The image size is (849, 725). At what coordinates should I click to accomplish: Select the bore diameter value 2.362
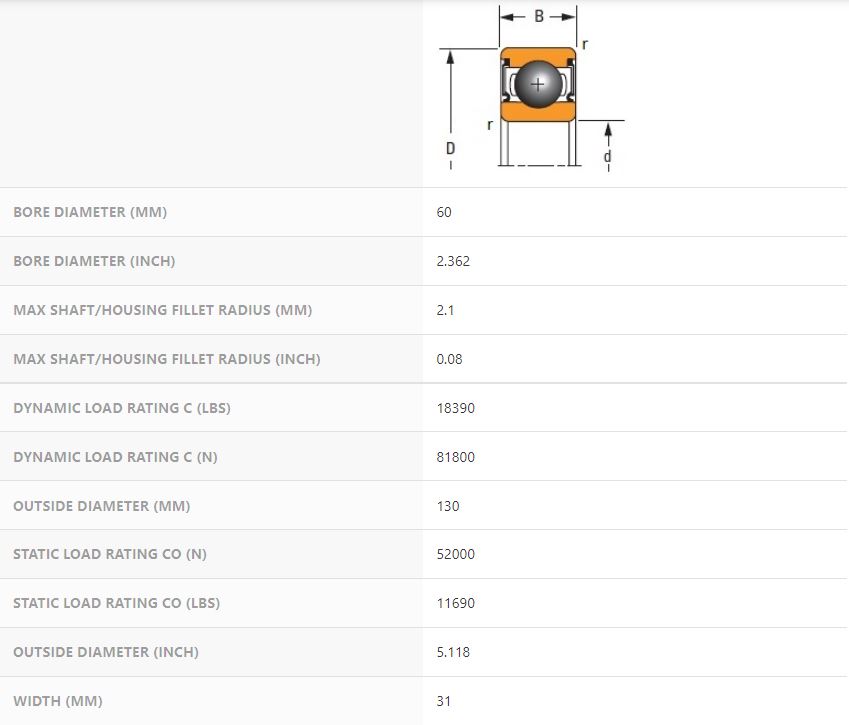453,261
